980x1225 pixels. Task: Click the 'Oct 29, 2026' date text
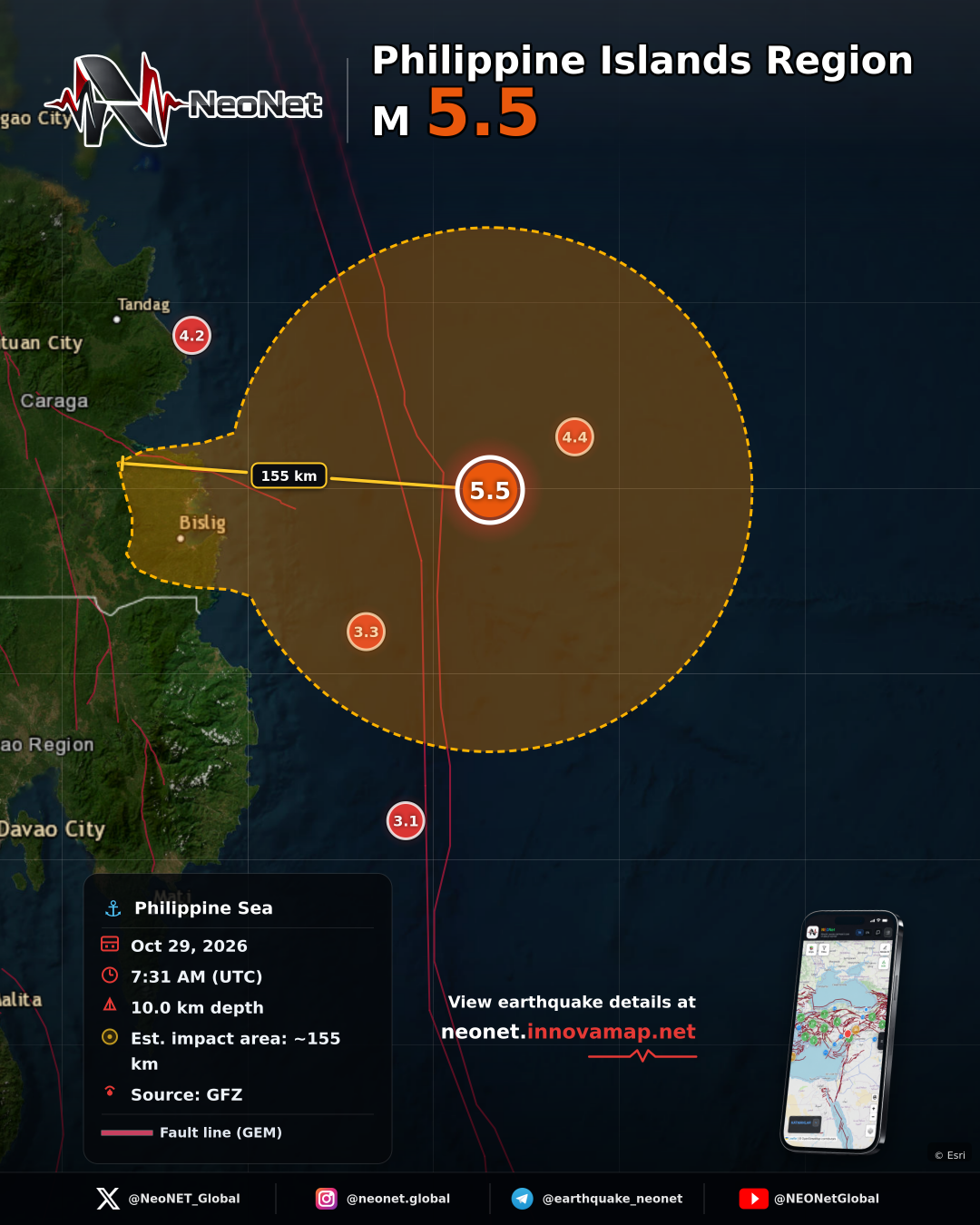coord(189,946)
